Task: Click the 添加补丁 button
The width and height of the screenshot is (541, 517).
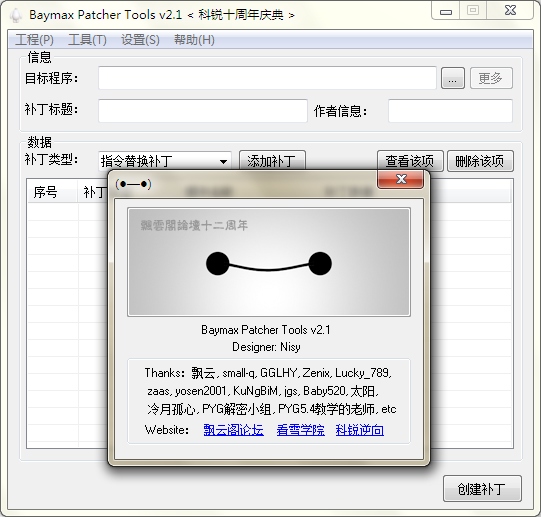Action: point(272,160)
